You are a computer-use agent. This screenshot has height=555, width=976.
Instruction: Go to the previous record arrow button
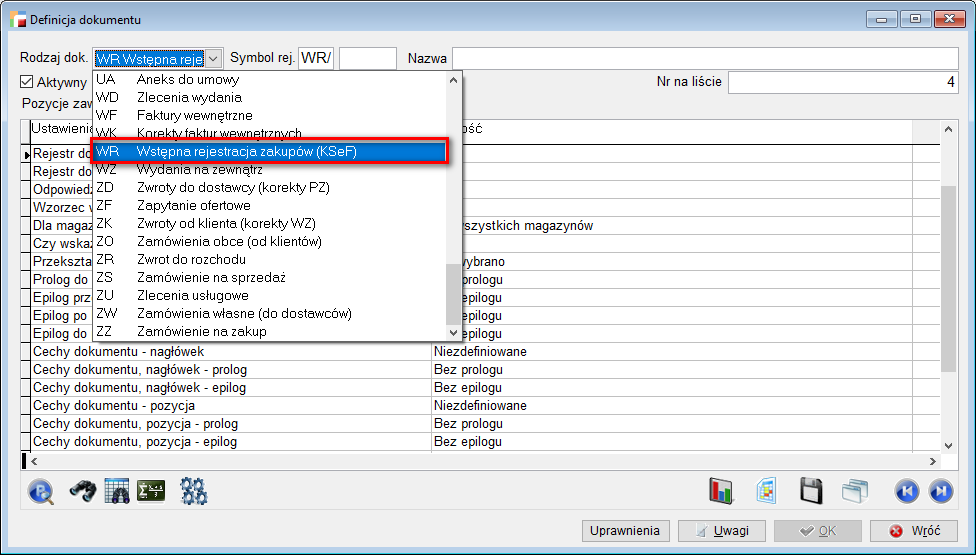[x=906, y=490]
